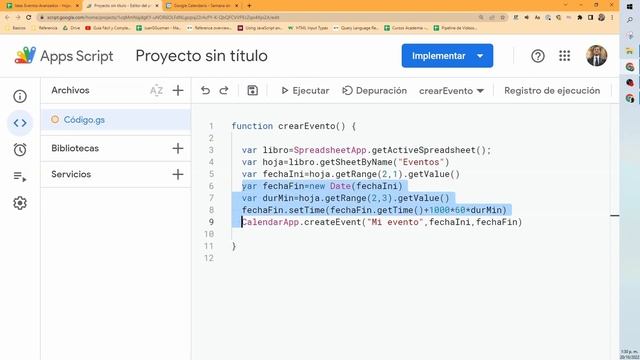This screenshot has height=360, width=640.
Task: Place cursor on SpreadsheetApp in line 3
Action: [x=330, y=150]
